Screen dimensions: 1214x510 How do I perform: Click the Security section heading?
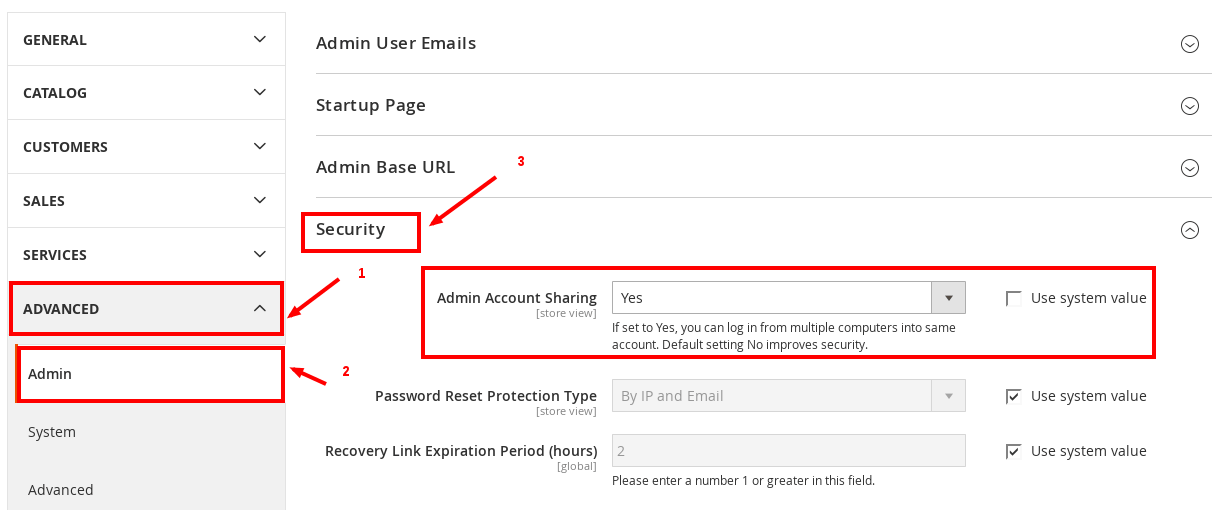[350, 229]
